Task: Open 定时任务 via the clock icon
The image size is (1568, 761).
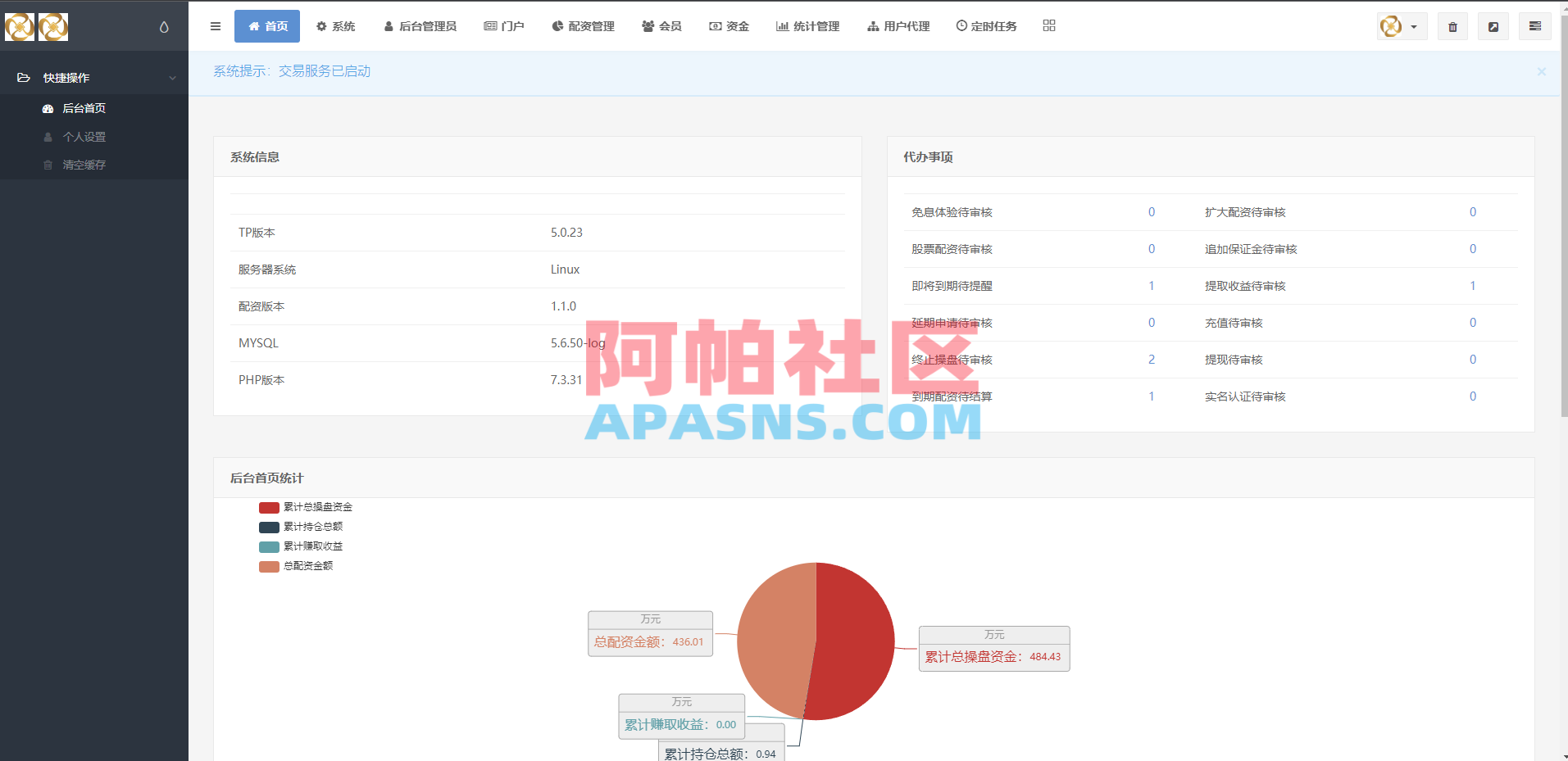Action: coord(960,25)
